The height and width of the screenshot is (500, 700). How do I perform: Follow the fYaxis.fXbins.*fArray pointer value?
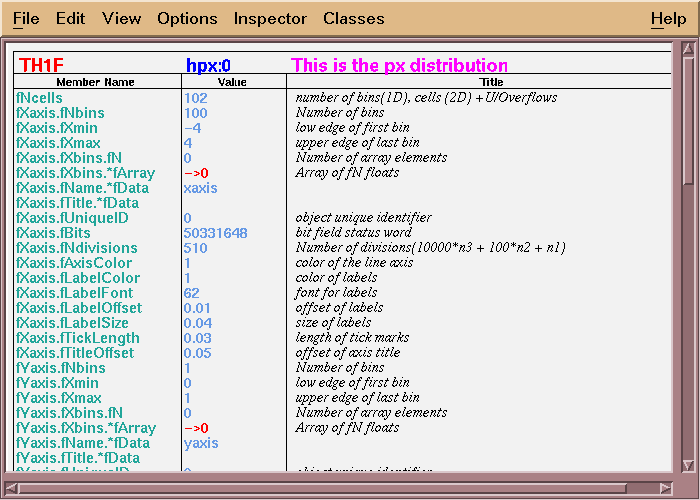(x=196, y=428)
